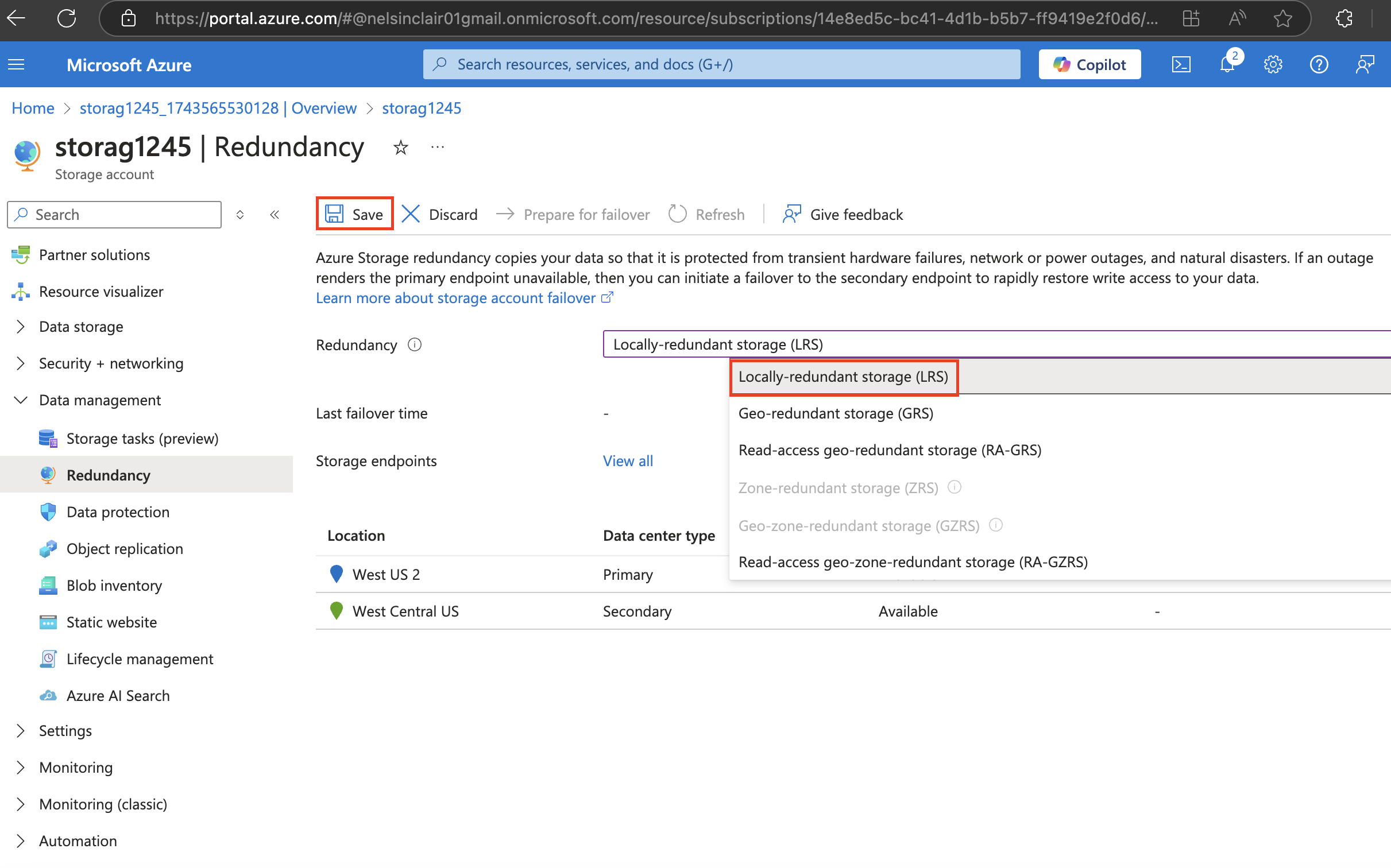This screenshot has height=868, width=1391.
Task: Open the site info lock icon
Action: tap(129, 18)
